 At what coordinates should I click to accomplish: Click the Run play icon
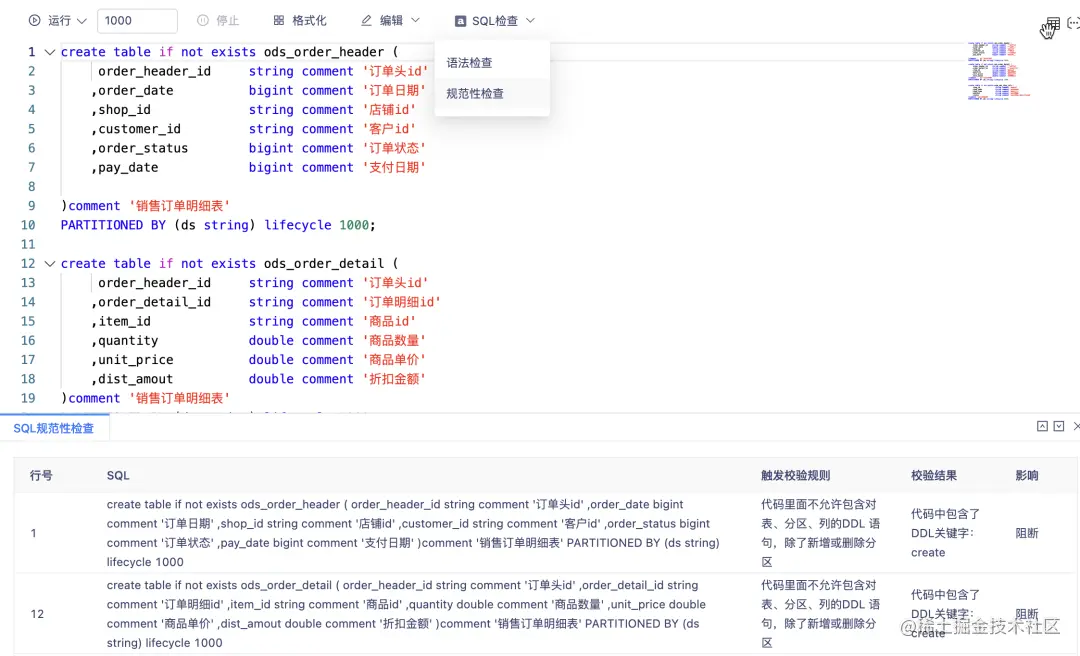[x=34, y=21]
